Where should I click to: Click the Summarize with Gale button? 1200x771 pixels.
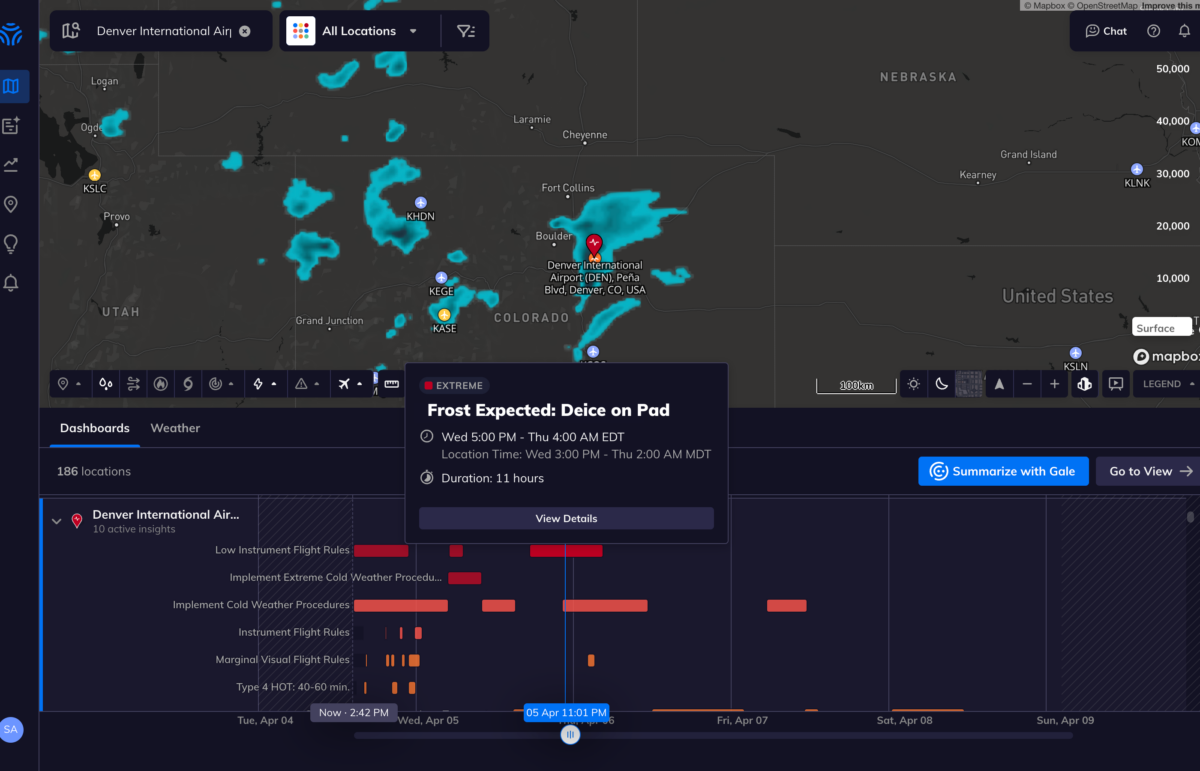[x=1002, y=471]
